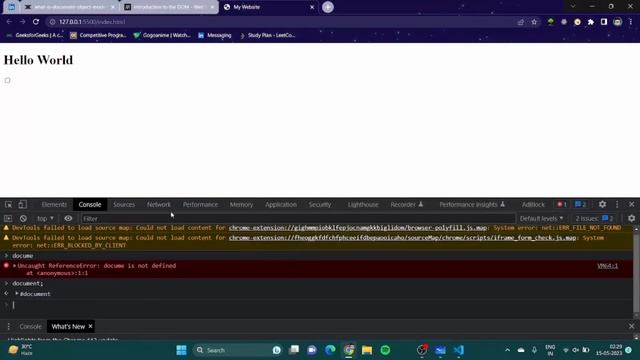The width and height of the screenshot is (640, 360).
Task: Close the What's New drawer tab
Action: coord(90,326)
